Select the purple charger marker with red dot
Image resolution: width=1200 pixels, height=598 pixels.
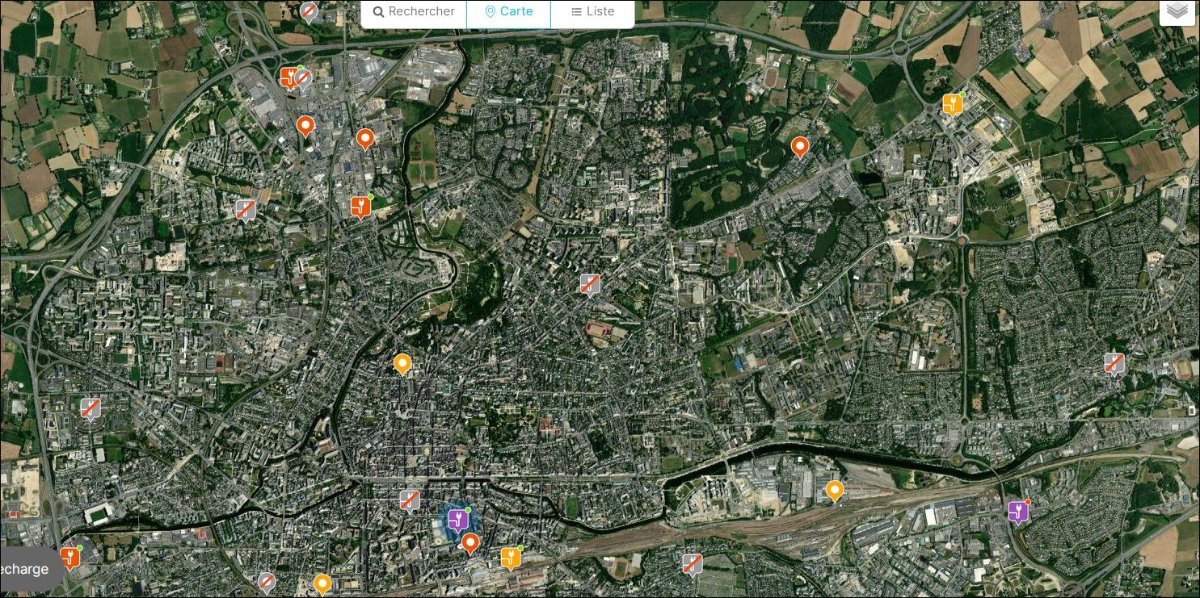pos(1018,511)
